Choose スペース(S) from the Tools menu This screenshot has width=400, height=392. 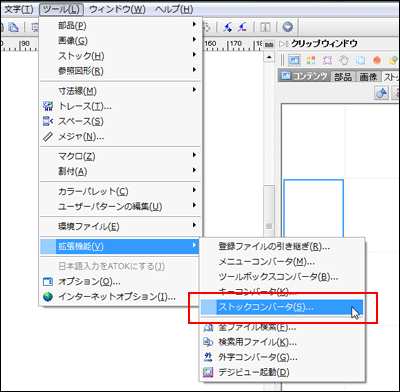(121, 121)
